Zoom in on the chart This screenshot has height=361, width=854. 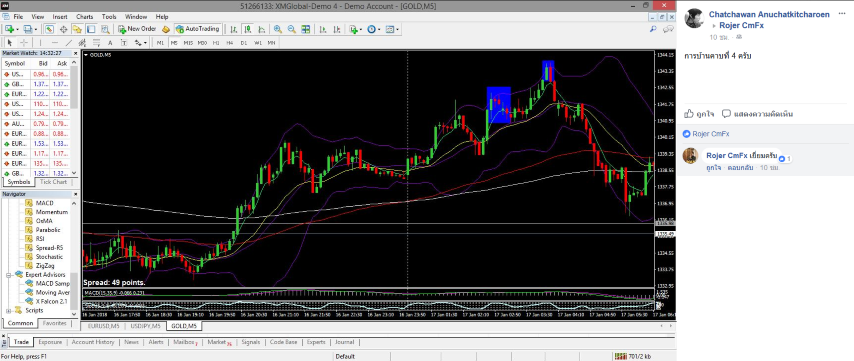(x=278, y=29)
